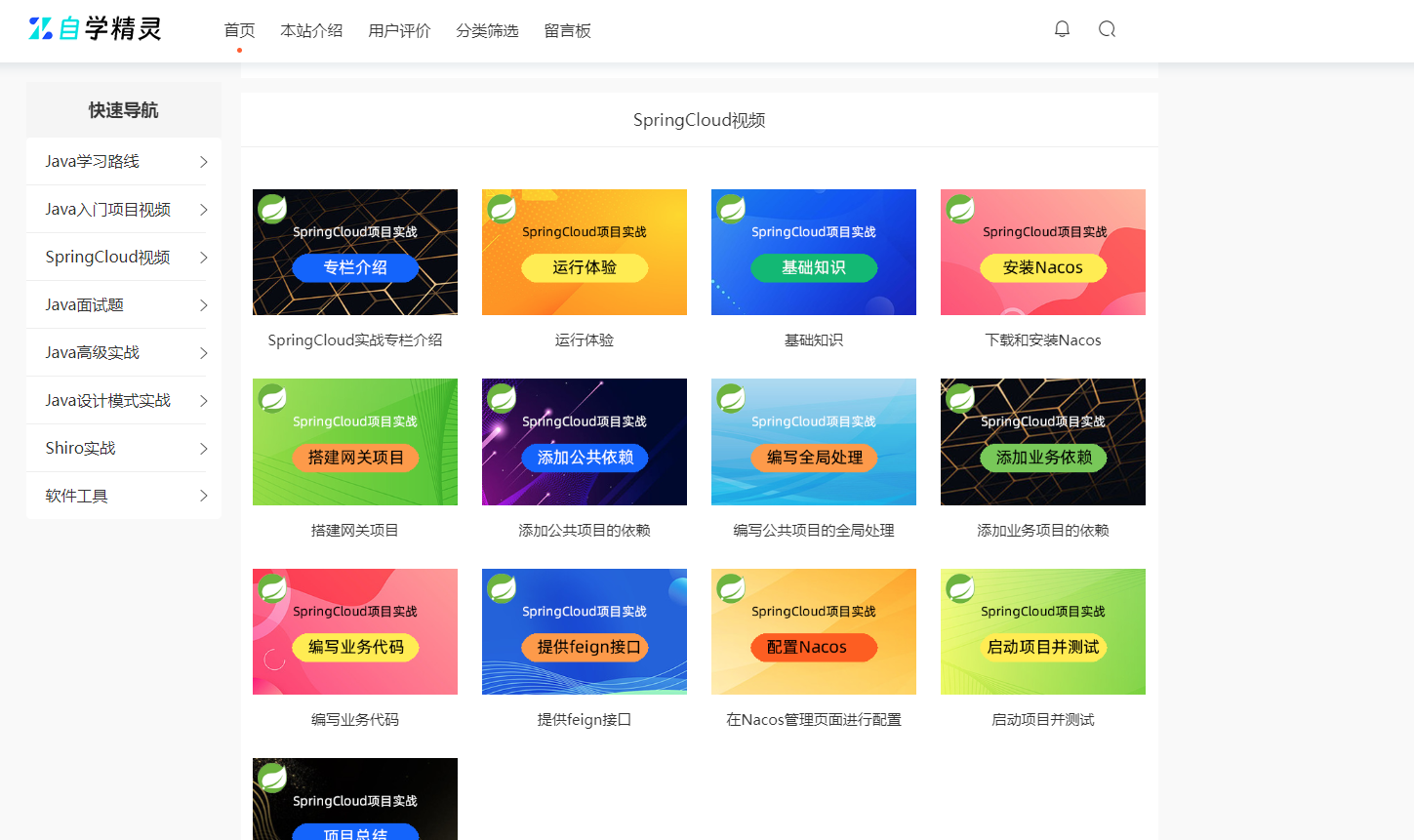
Task: Open the 添加业务依赖 video thumbnail
Action: point(1043,442)
